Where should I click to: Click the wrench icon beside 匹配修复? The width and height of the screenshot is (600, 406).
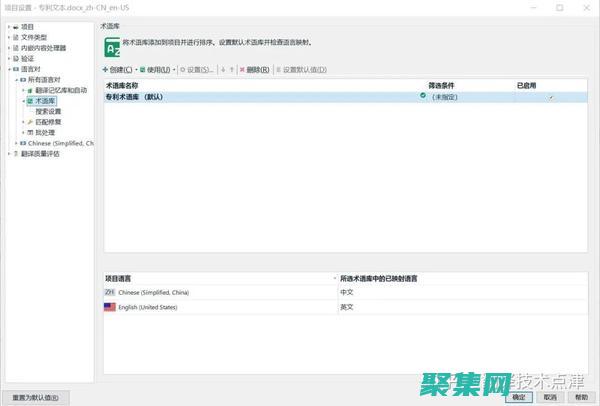pos(30,122)
